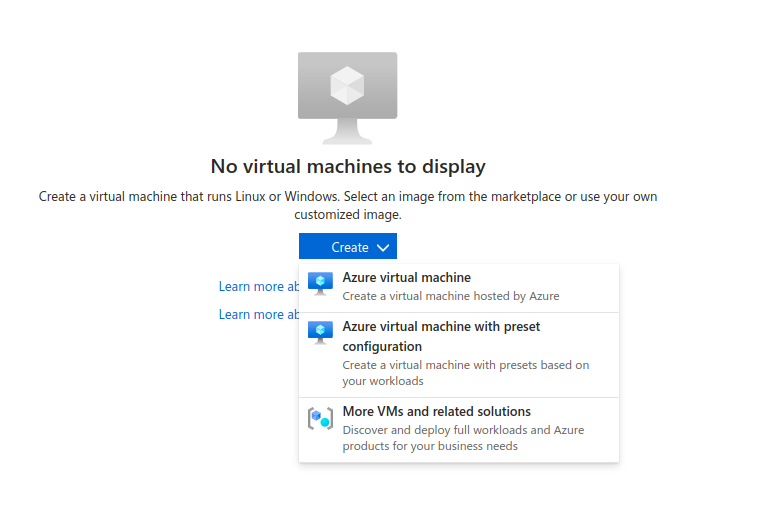
Task: Click the word "configuration" in the preset option title
Action: (x=382, y=347)
